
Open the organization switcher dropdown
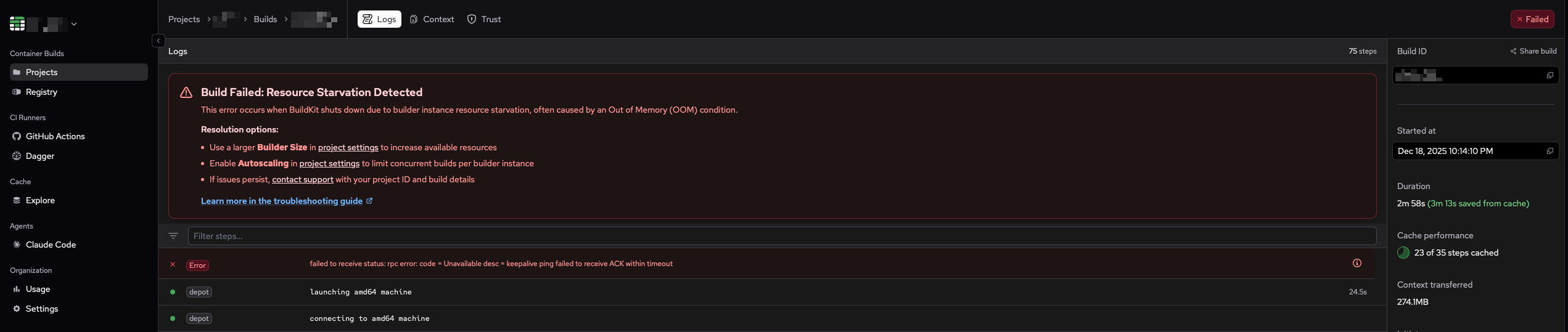[74, 24]
